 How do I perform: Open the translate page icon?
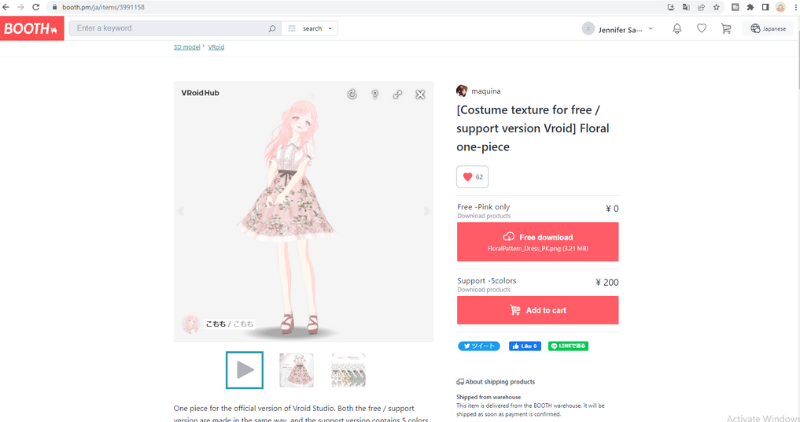click(x=686, y=7)
